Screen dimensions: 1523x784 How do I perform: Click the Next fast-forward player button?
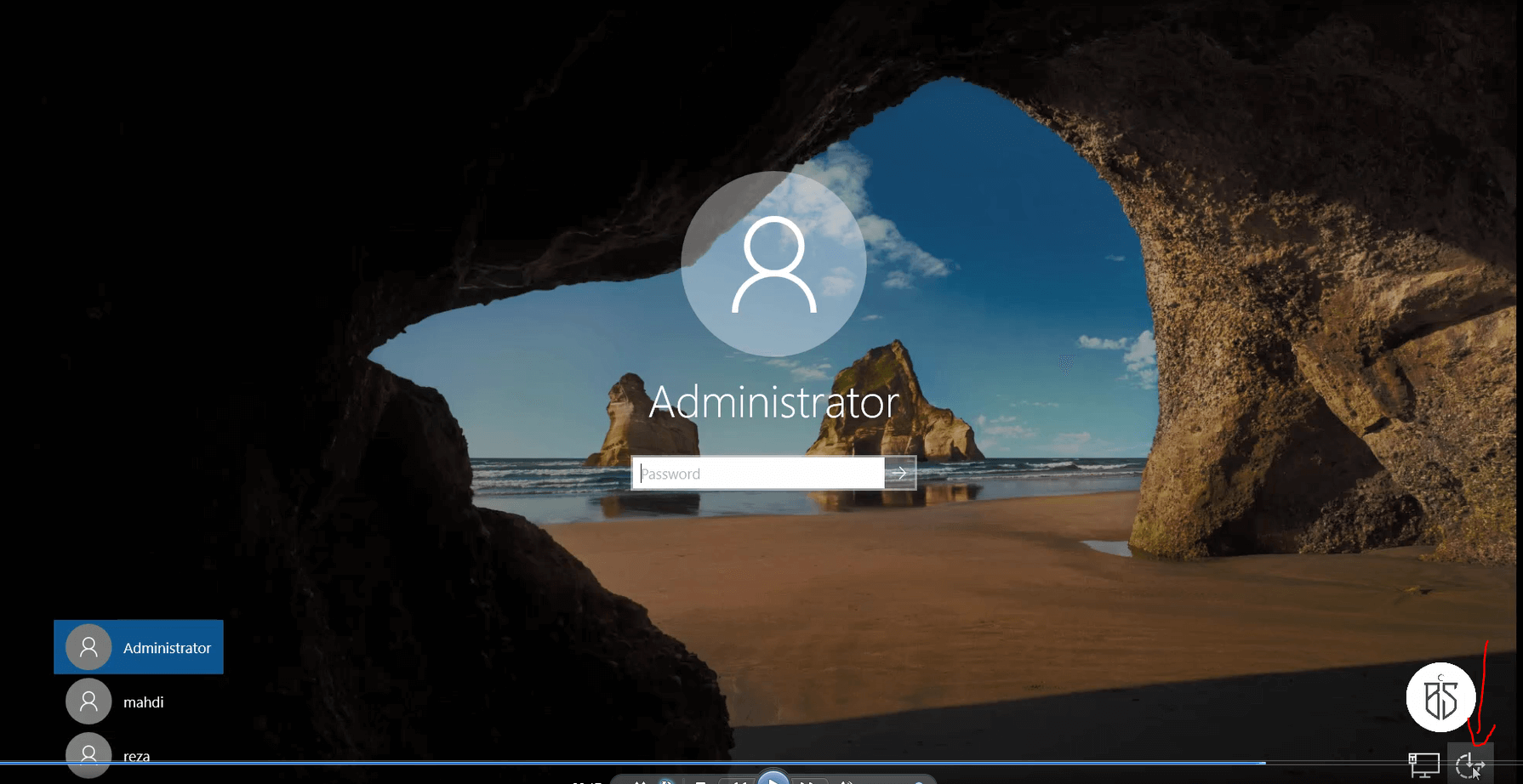click(809, 781)
